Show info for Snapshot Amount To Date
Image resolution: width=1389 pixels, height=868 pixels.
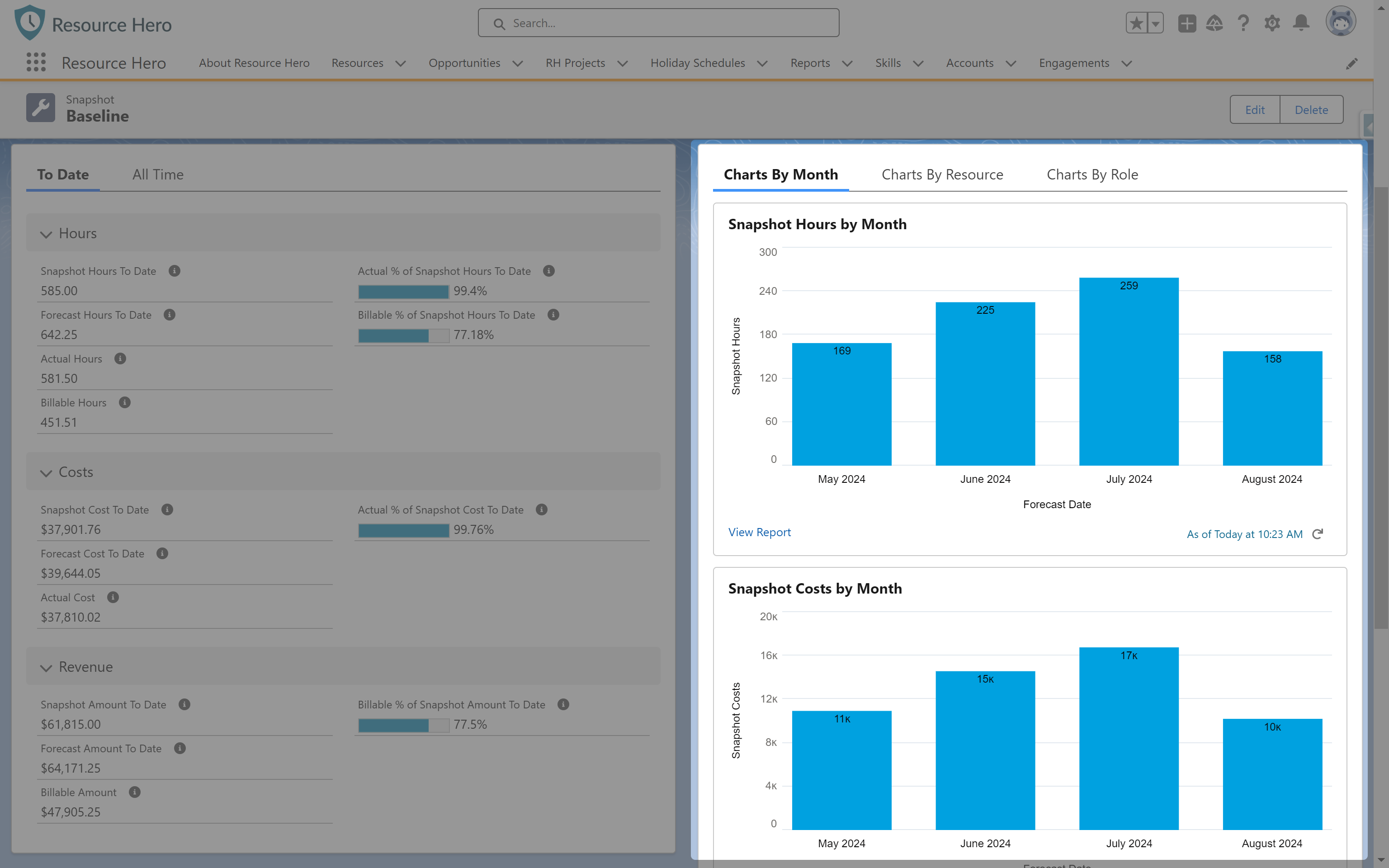(x=184, y=704)
